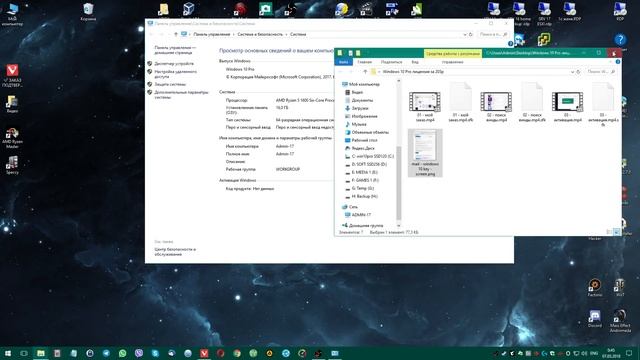Open the Корзина desktop icon

88,11
